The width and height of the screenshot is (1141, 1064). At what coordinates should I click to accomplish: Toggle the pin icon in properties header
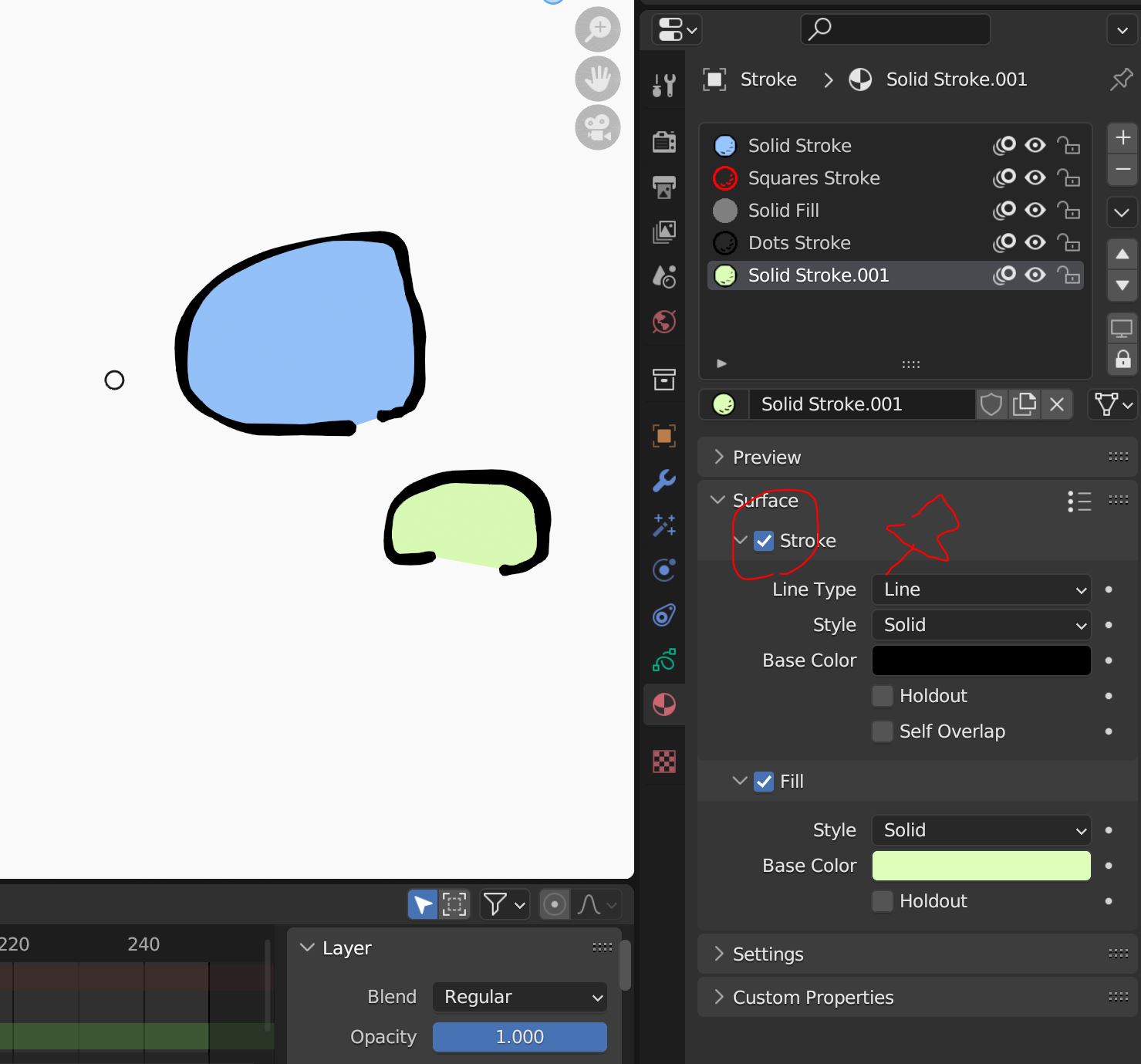[x=1121, y=79]
